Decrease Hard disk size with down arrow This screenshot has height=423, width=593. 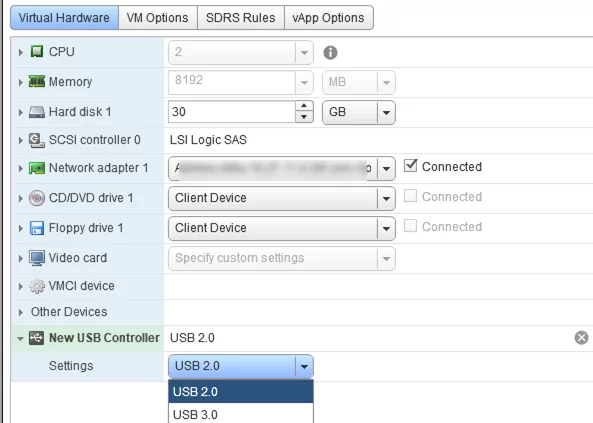point(304,117)
